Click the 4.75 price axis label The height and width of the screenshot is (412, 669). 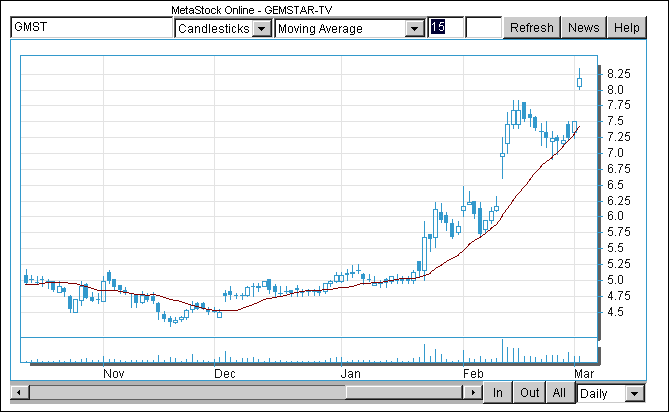pyautogui.click(x=619, y=296)
